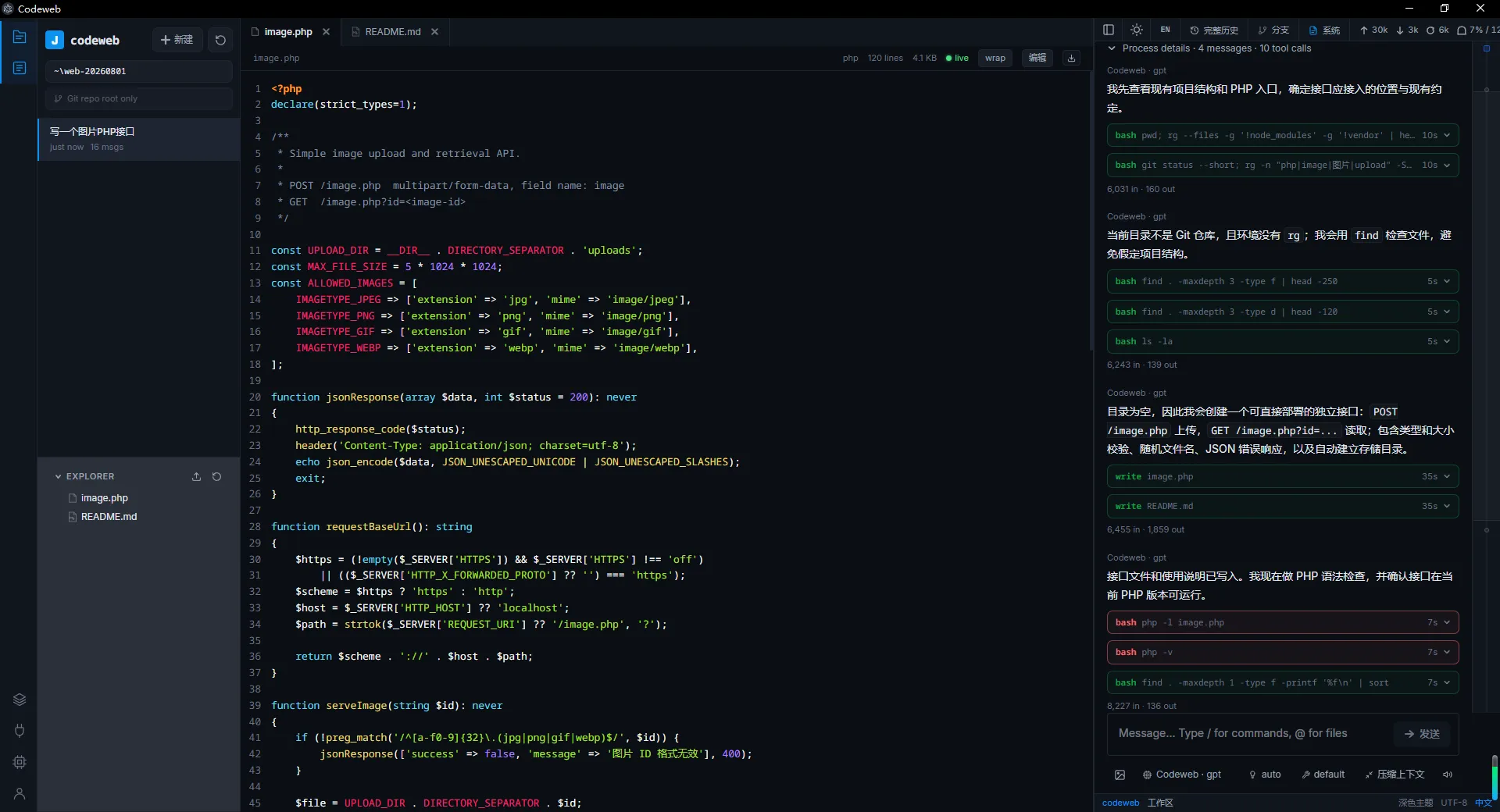Switch to the README.md tab

click(x=392, y=32)
